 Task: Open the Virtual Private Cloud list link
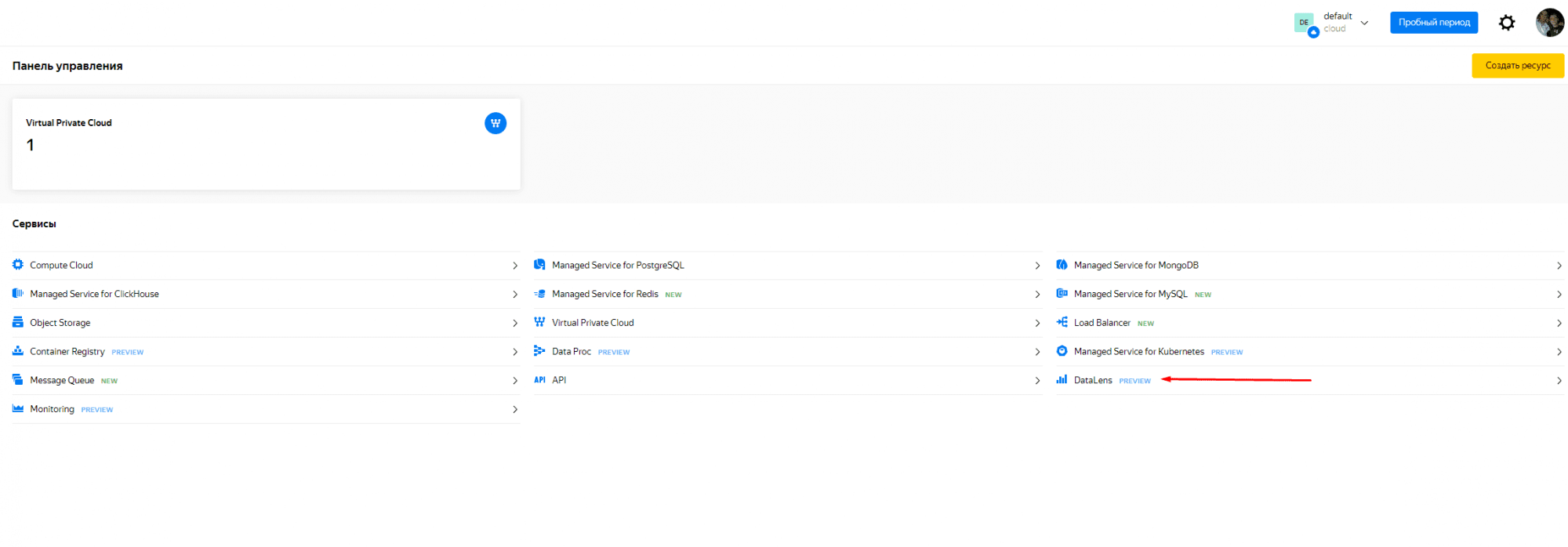593,323
